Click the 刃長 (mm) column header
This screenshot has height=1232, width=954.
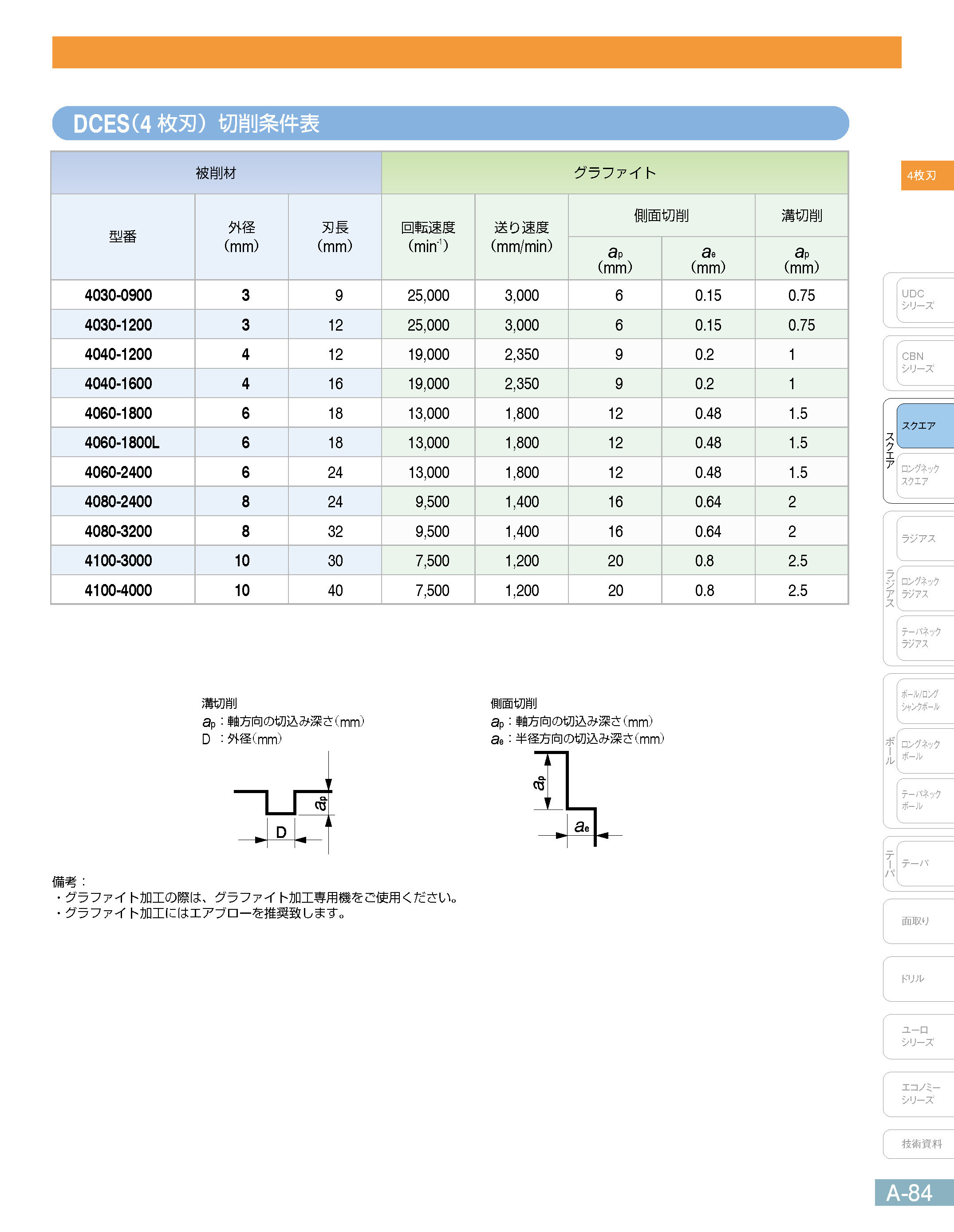click(x=335, y=237)
